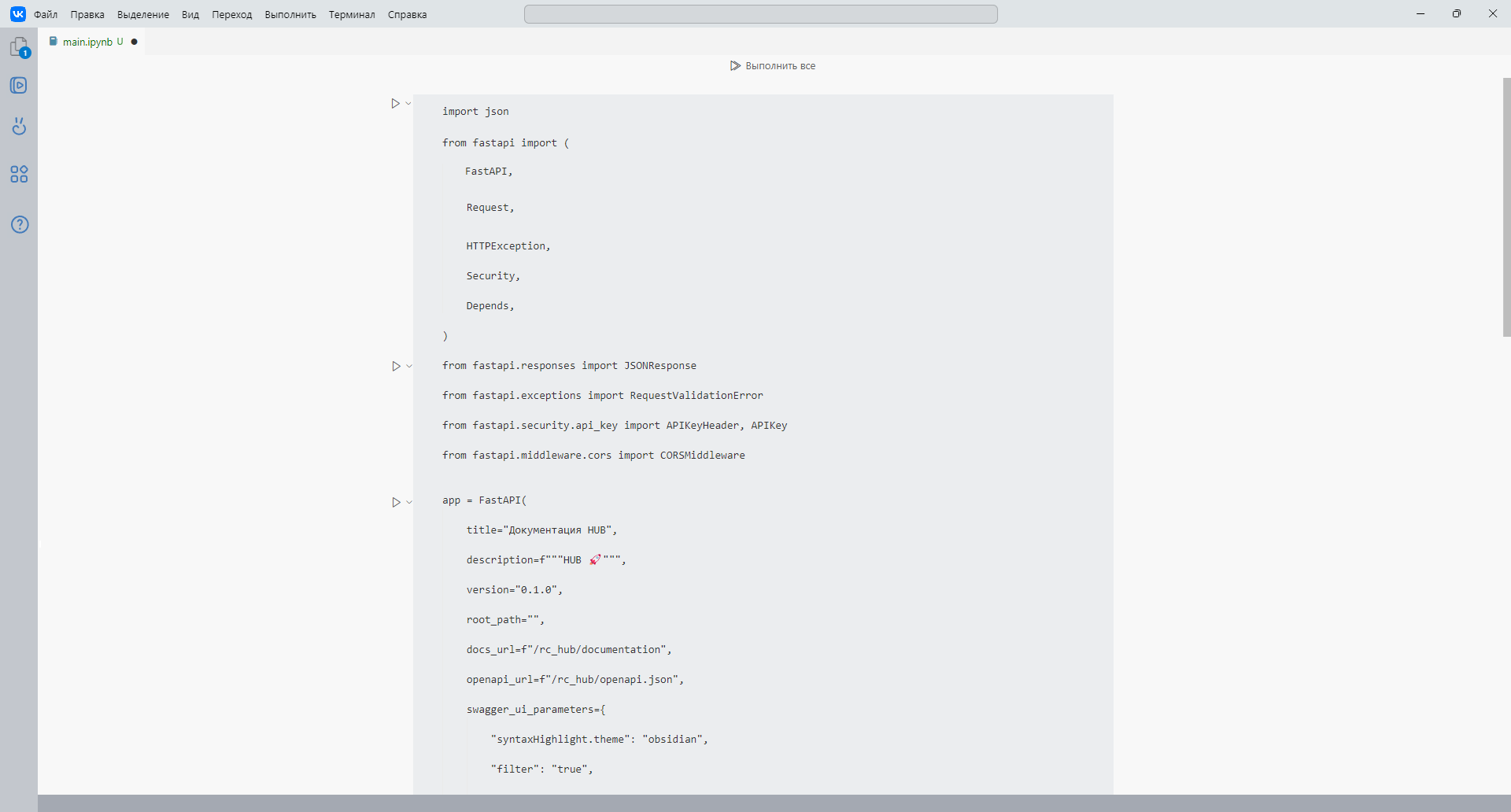This screenshot has width=1511, height=812.
Task: Open the extensions grid sidebar icon
Action: 19,174
